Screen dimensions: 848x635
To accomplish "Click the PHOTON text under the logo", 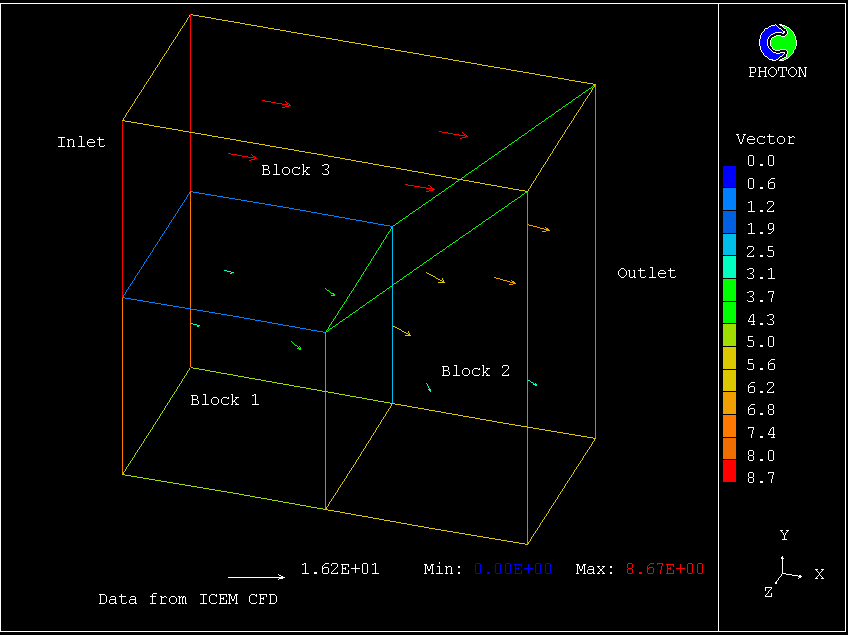I will [777, 72].
